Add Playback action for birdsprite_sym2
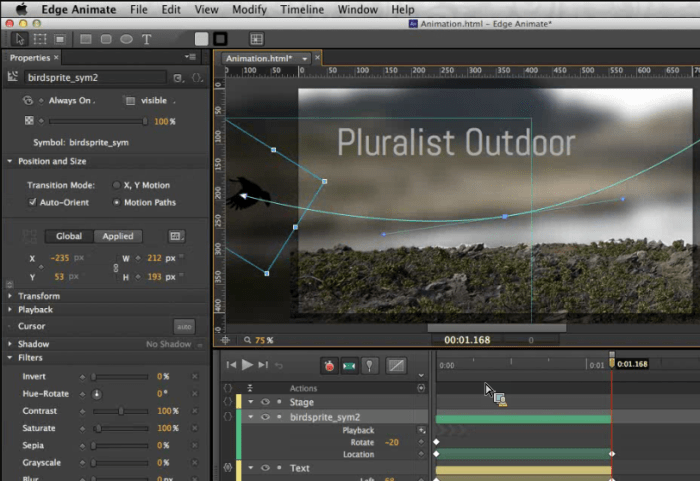This screenshot has width=700, height=481. (x=421, y=430)
